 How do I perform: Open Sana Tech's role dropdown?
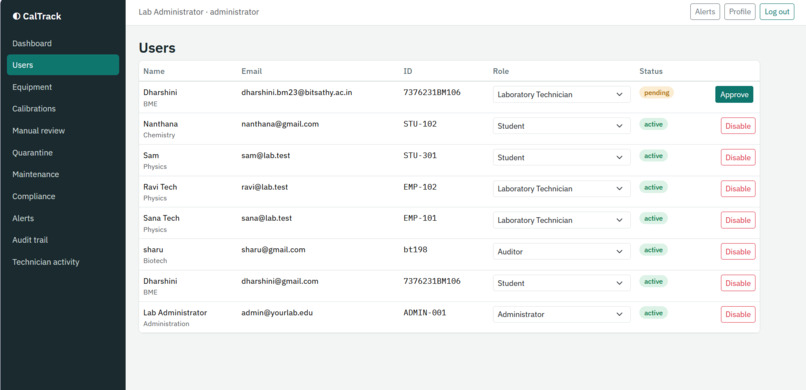pyautogui.click(x=561, y=220)
